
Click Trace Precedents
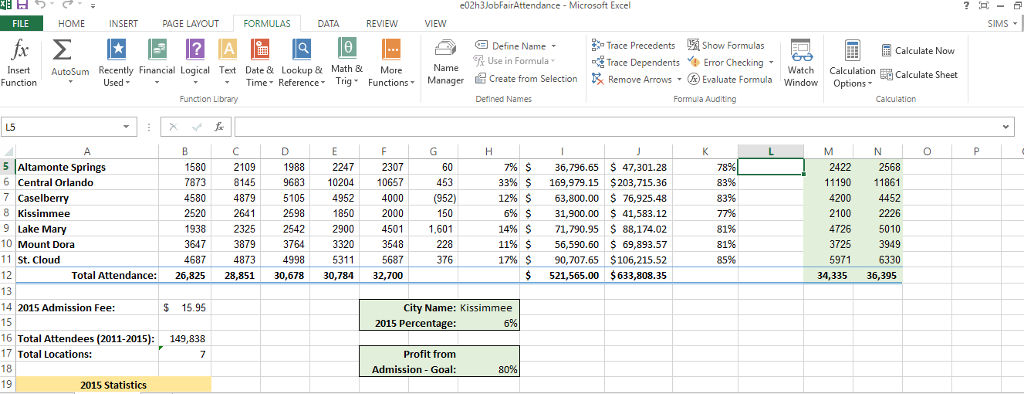click(633, 45)
